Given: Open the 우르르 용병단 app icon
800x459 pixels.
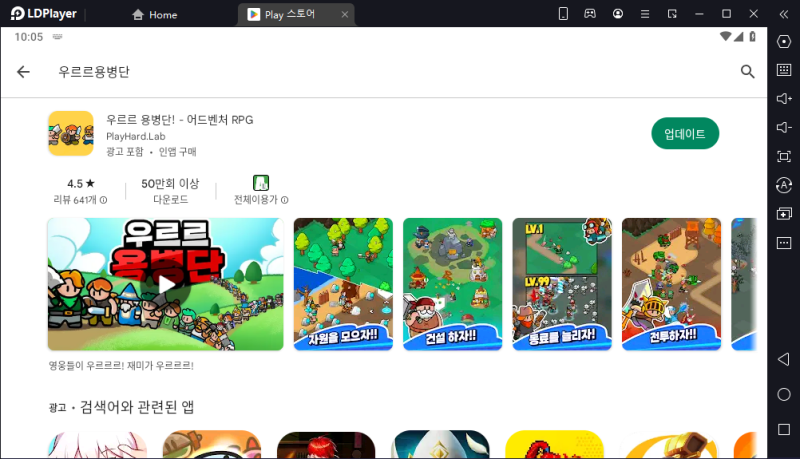Looking at the screenshot, I should [71, 134].
